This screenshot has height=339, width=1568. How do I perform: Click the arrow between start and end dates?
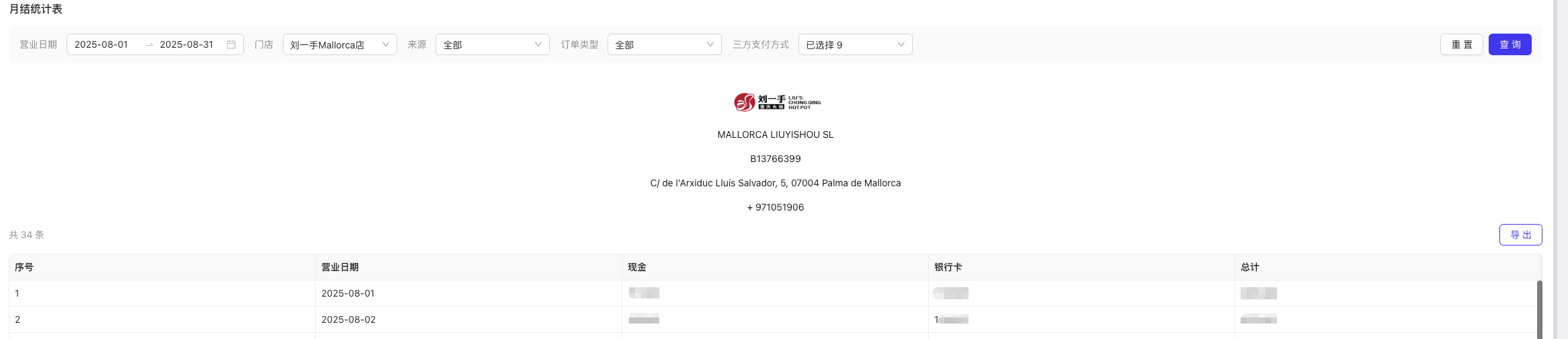[x=149, y=44]
